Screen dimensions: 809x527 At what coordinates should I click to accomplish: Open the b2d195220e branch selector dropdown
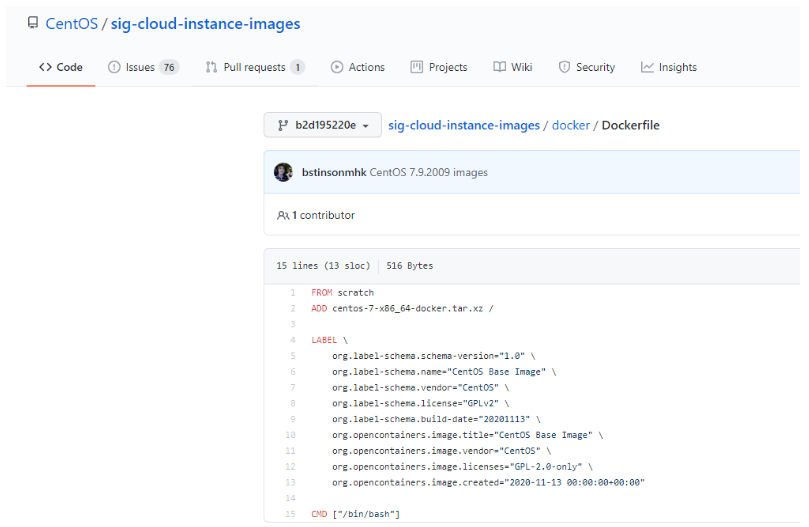[322, 125]
